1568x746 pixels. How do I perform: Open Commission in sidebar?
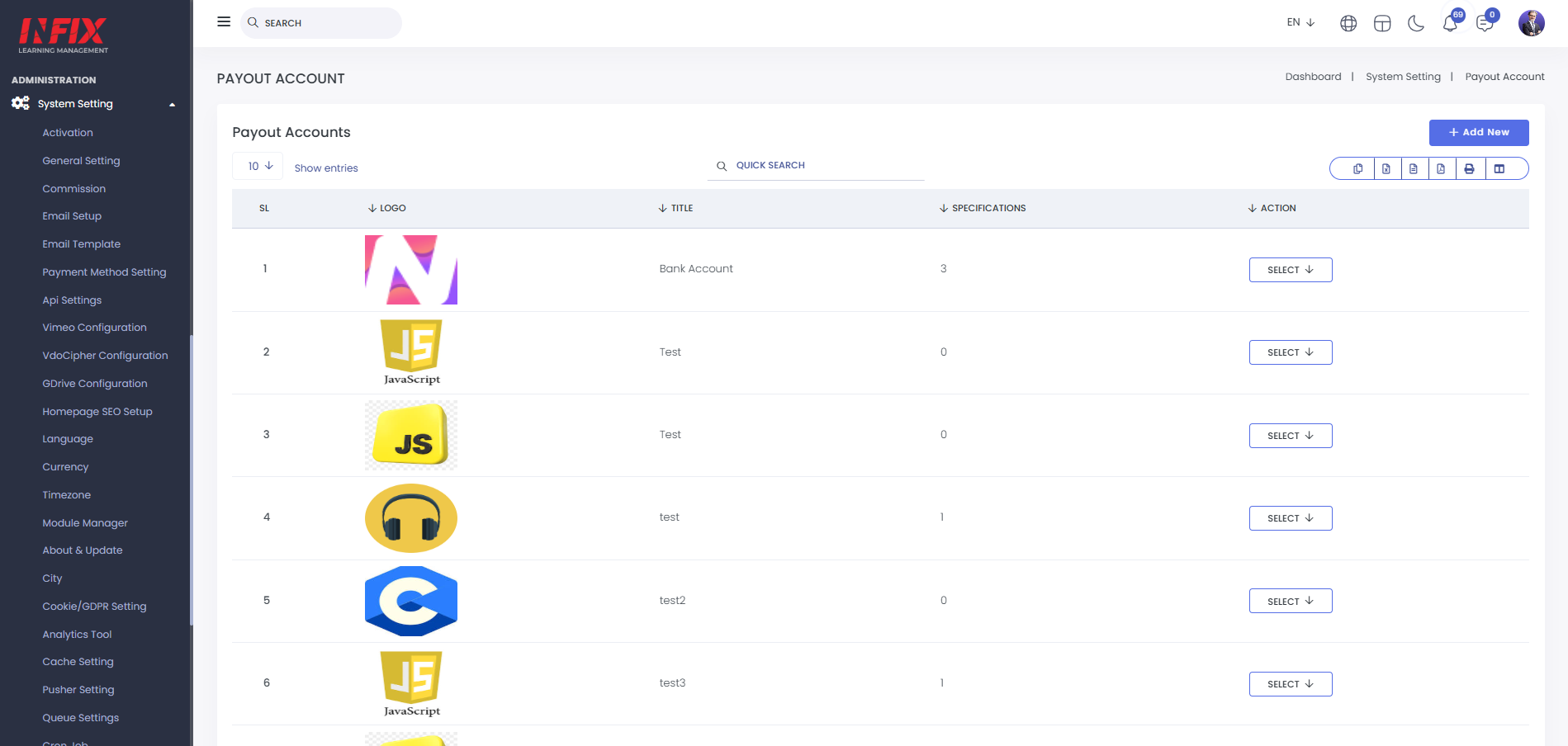coord(74,189)
